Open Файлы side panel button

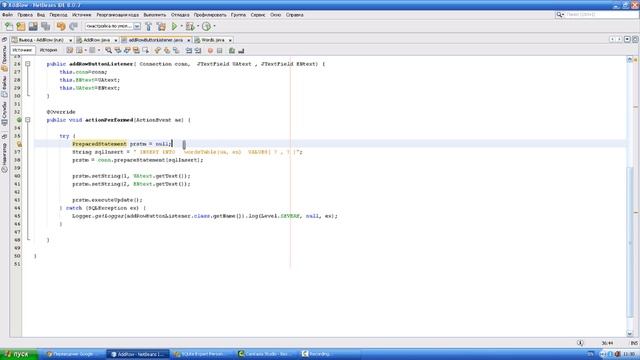click(x=4, y=87)
